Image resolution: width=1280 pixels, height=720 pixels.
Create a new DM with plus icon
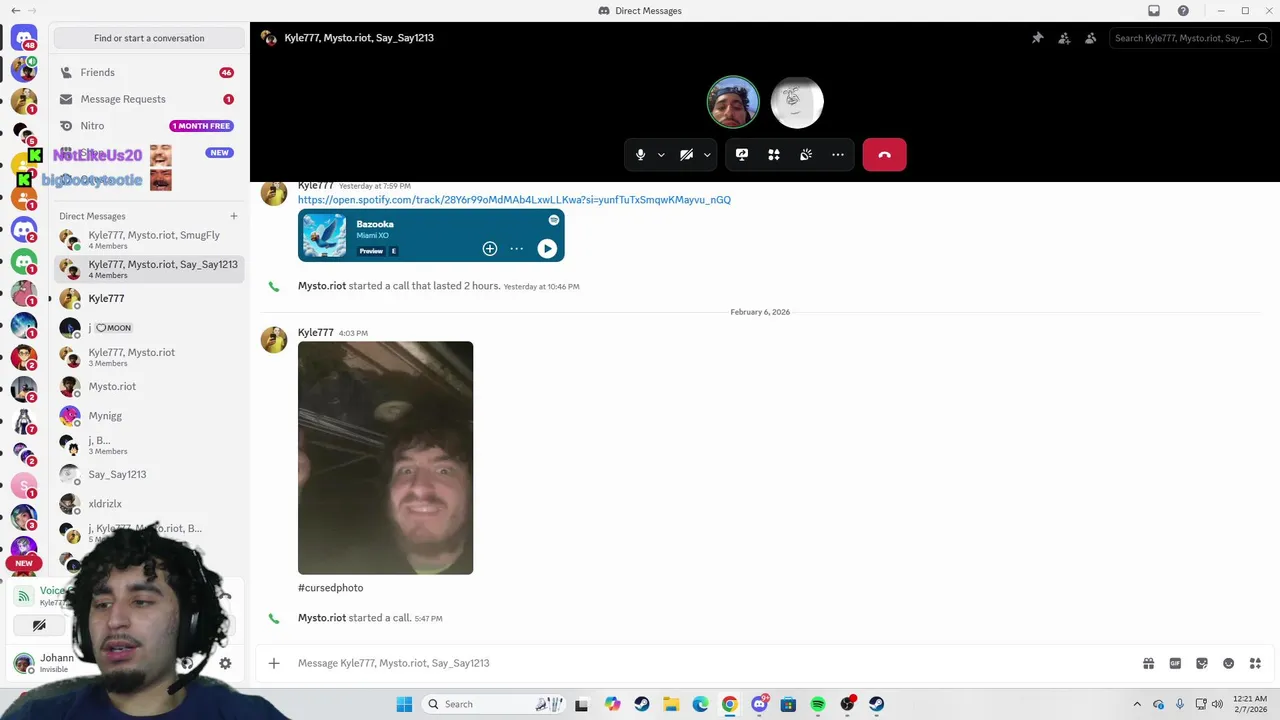(x=234, y=216)
